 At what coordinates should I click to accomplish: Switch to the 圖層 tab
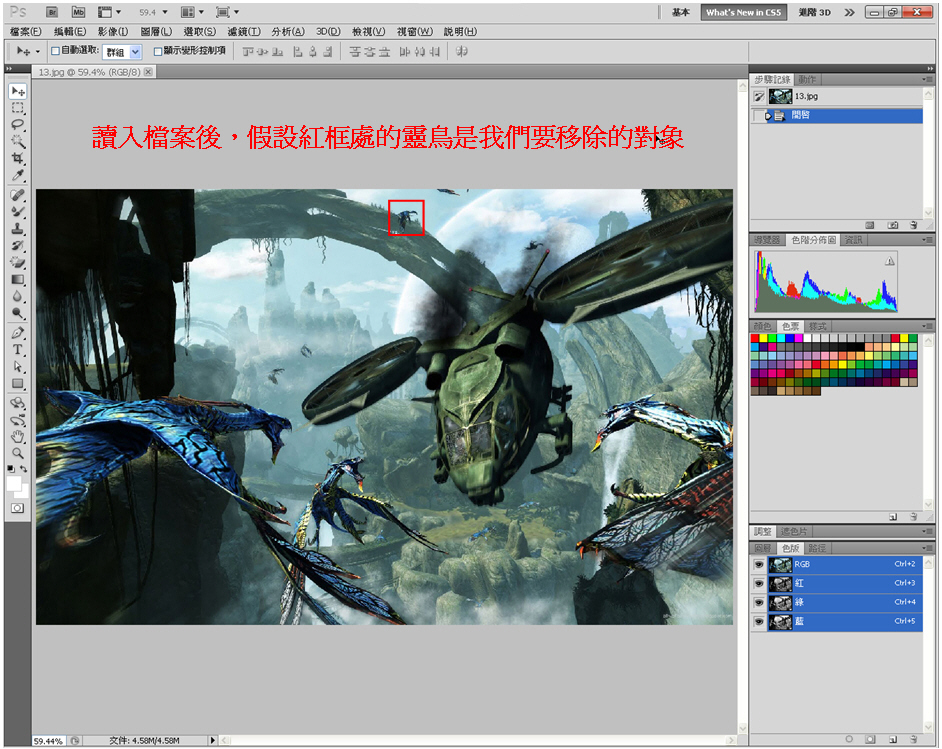click(762, 548)
